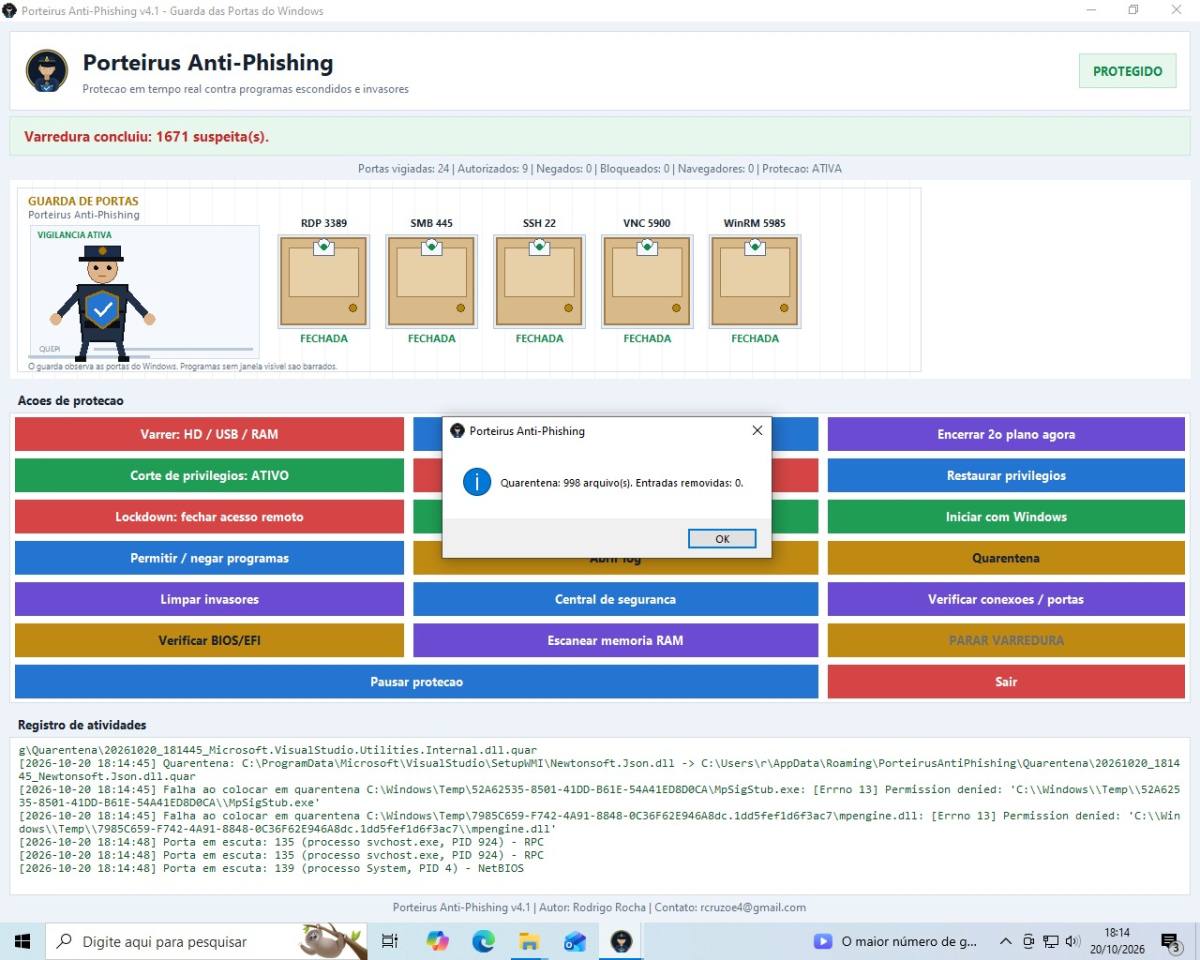This screenshot has width=1200, height=960.
Task: Click Escanear memoria RAM
Action: point(615,640)
